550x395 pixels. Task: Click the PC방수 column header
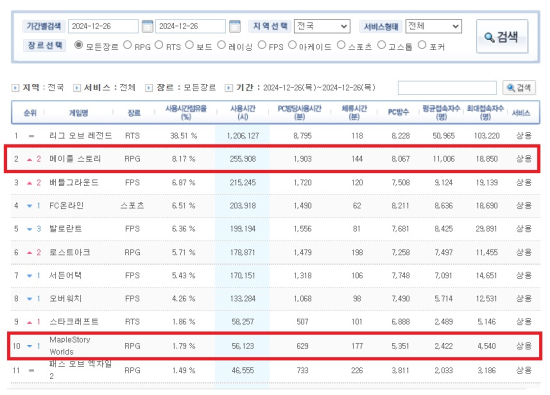click(x=398, y=112)
